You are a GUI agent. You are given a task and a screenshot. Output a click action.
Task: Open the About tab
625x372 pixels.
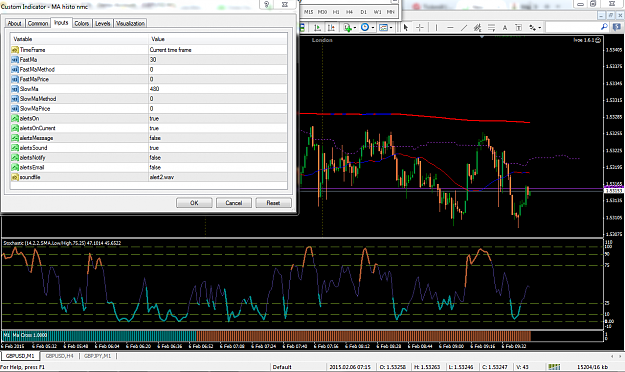point(14,23)
